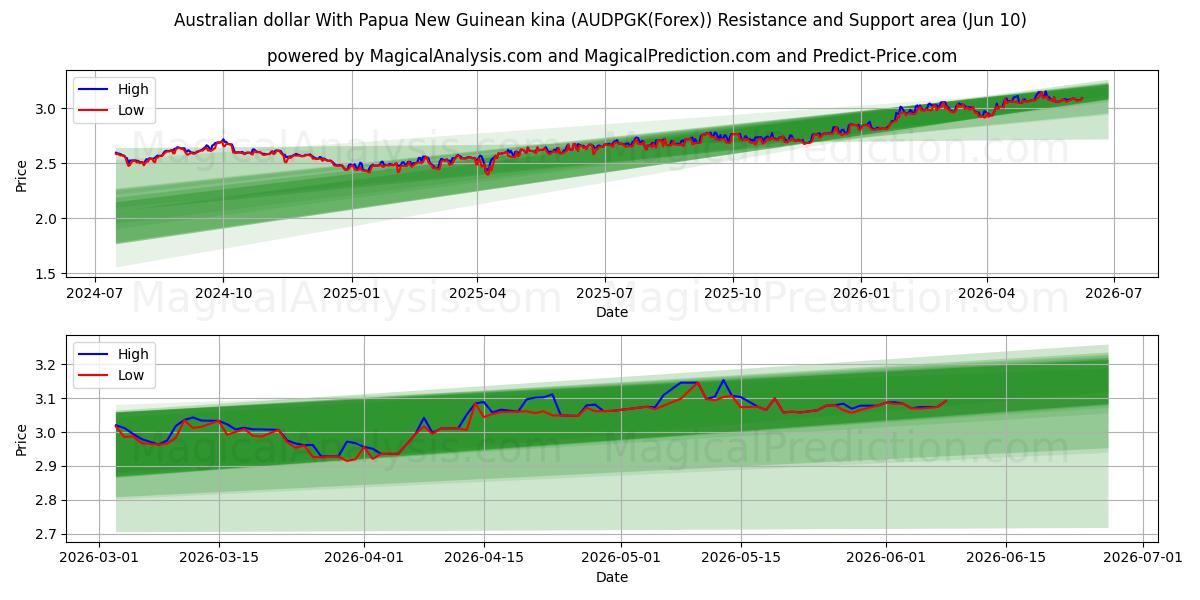Click the 2026-06-15 date tick label
Screen dimensions: 1200x600
pyautogui.click(x=1007, y=558)
